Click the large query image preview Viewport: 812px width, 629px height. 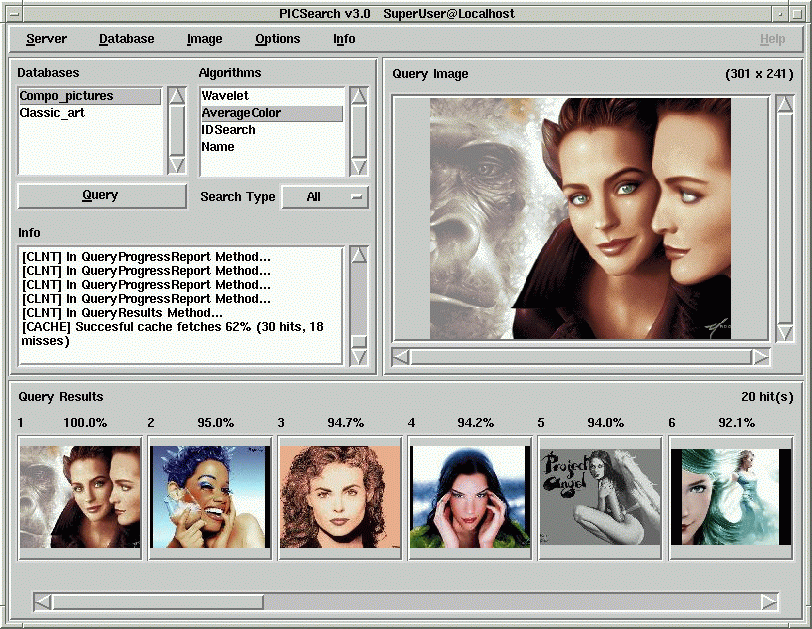[580, 218]
